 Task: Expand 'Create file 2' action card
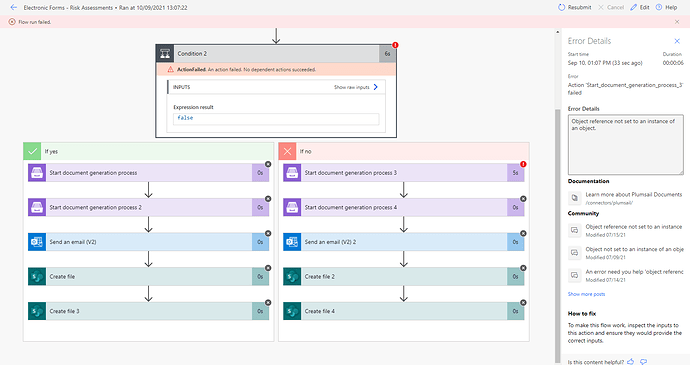(404, 277)
